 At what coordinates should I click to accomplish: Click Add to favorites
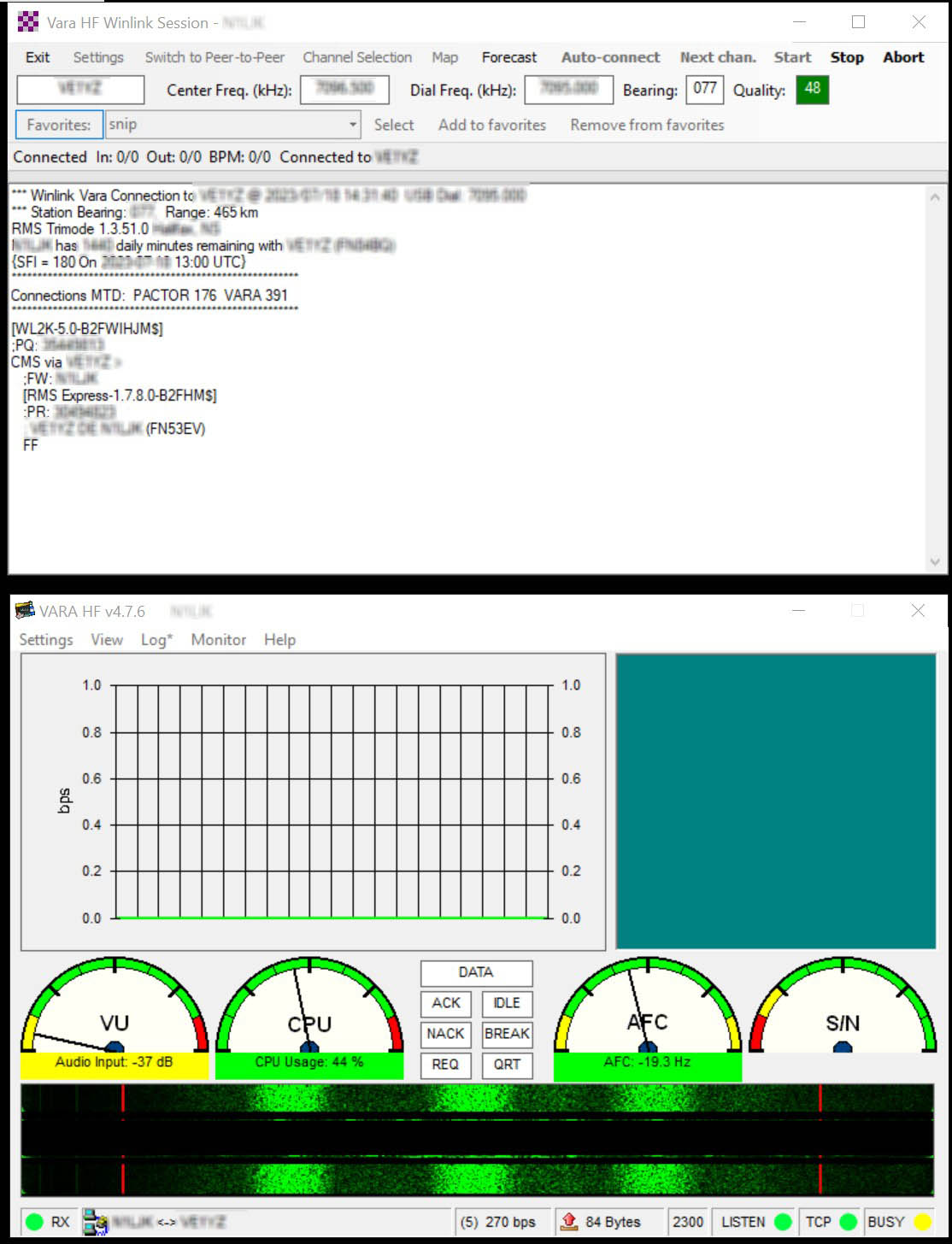pyautogui.click(x=491, y=125)
